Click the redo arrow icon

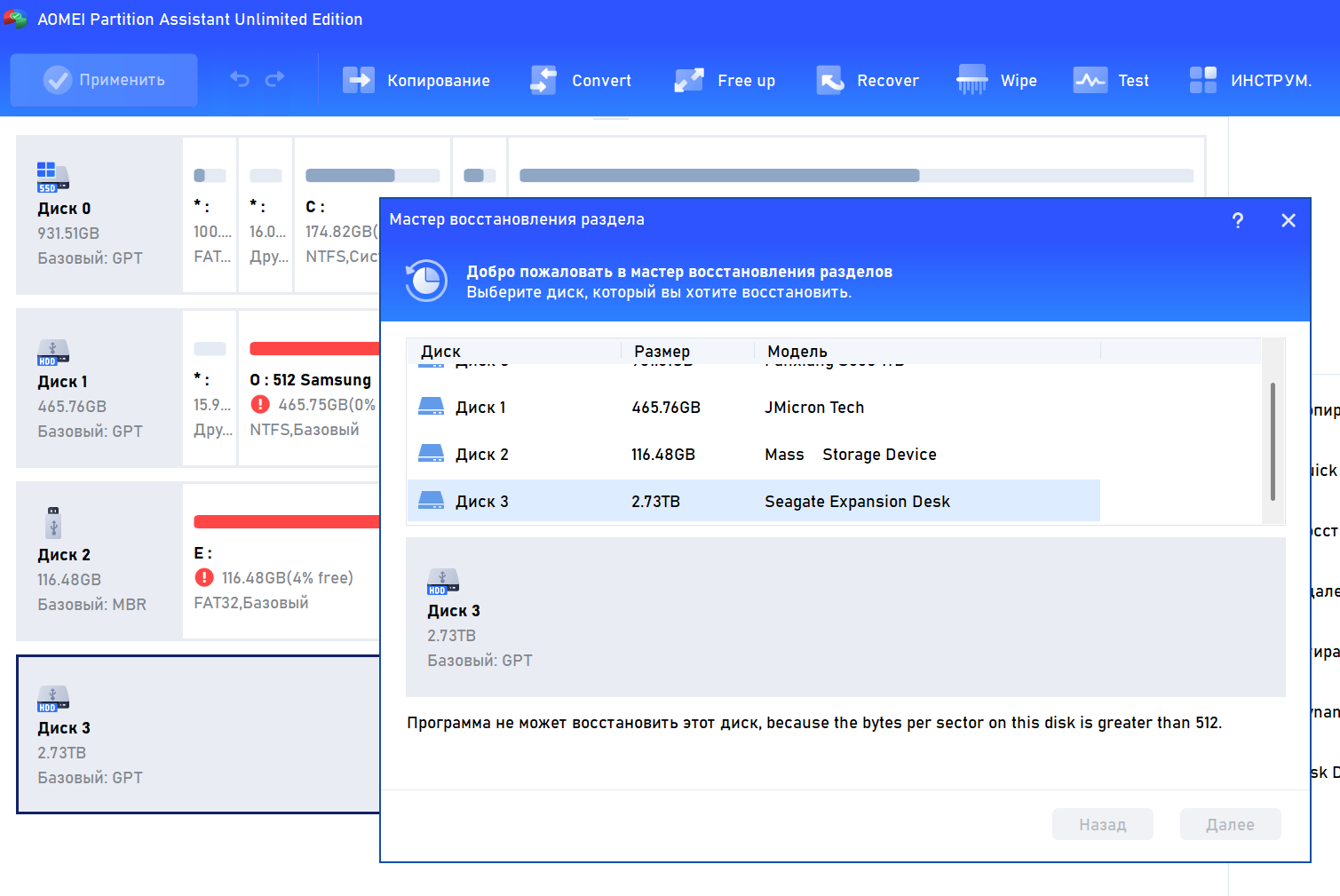pyautogui.click(x=275, y=79)
